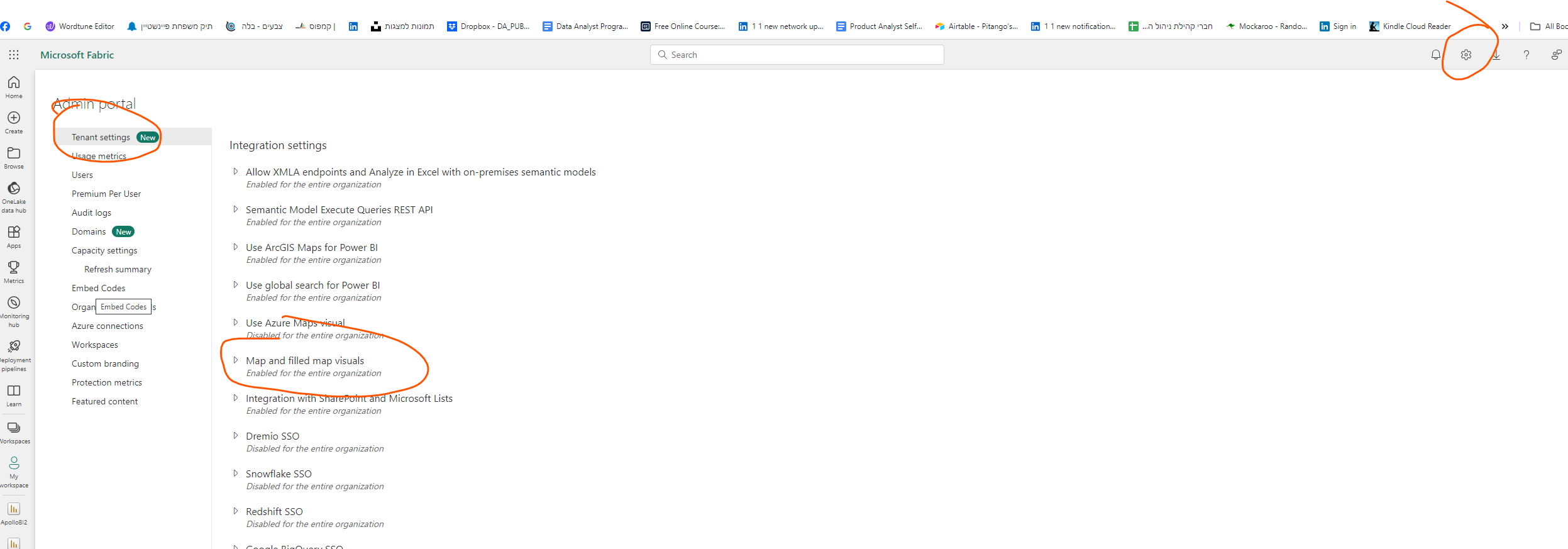Viewport: 1568px width, 549px height.
Task: Open the Wordtune Editor bookmark
Action: (x=80, y=26)
